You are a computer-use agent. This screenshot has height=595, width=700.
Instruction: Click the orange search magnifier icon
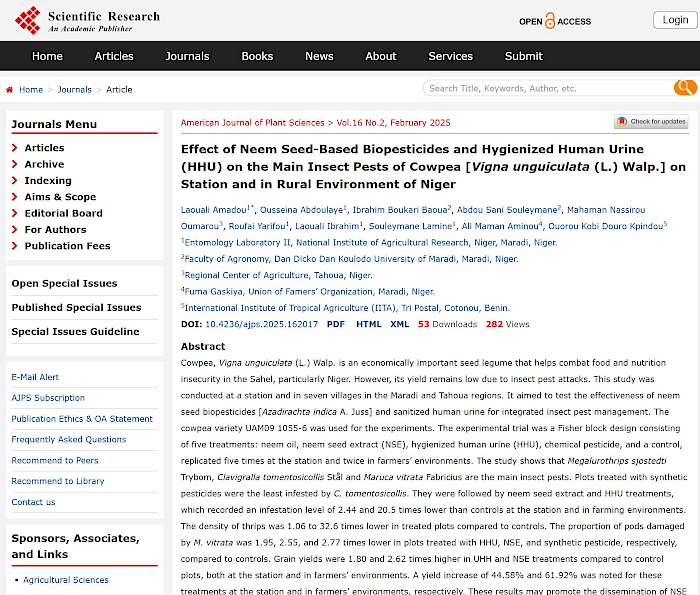(684, 88)
